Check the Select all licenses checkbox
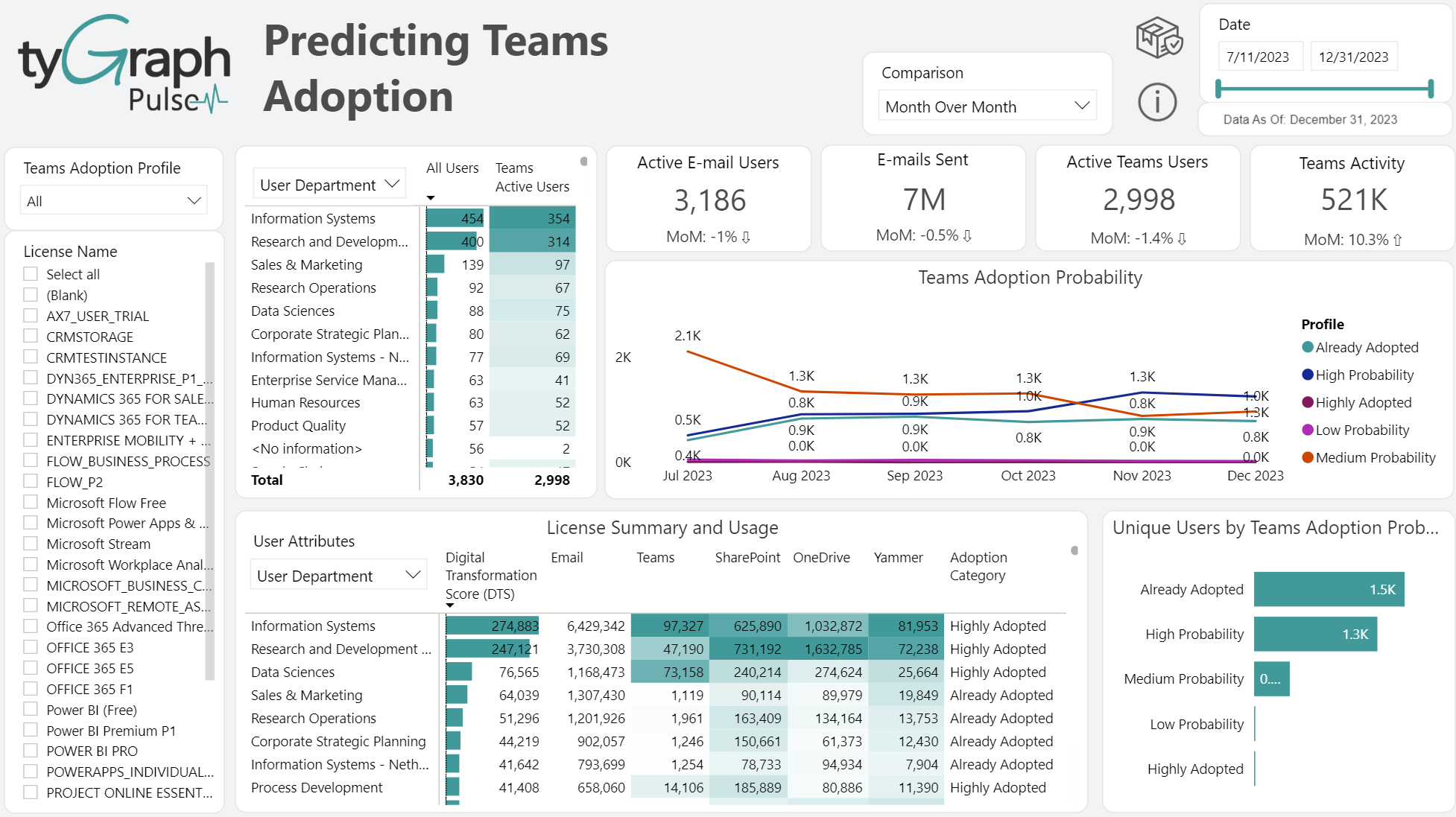 pyautogui.click(x=31, y=273)
